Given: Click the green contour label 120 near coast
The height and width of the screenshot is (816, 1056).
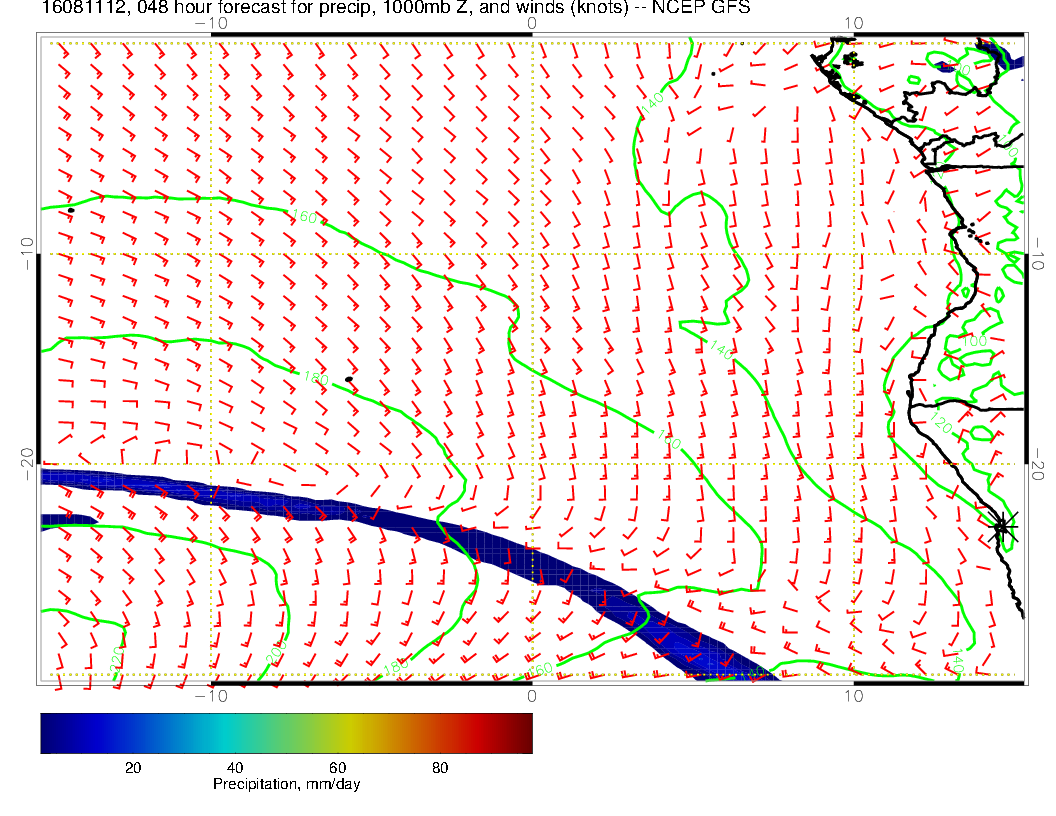Looking at the screenshot, I should click(x=941, y=424).
